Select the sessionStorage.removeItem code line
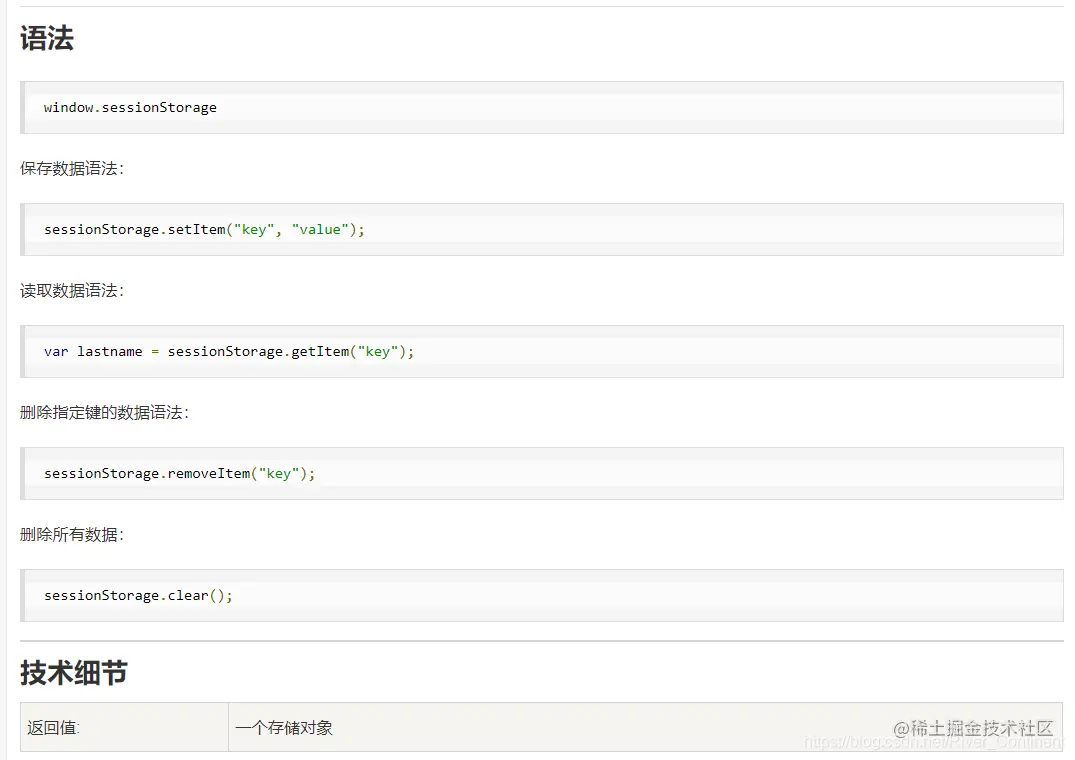Image resolution: width=1075 pixels, height=760 pixels. tap(180, 474)
